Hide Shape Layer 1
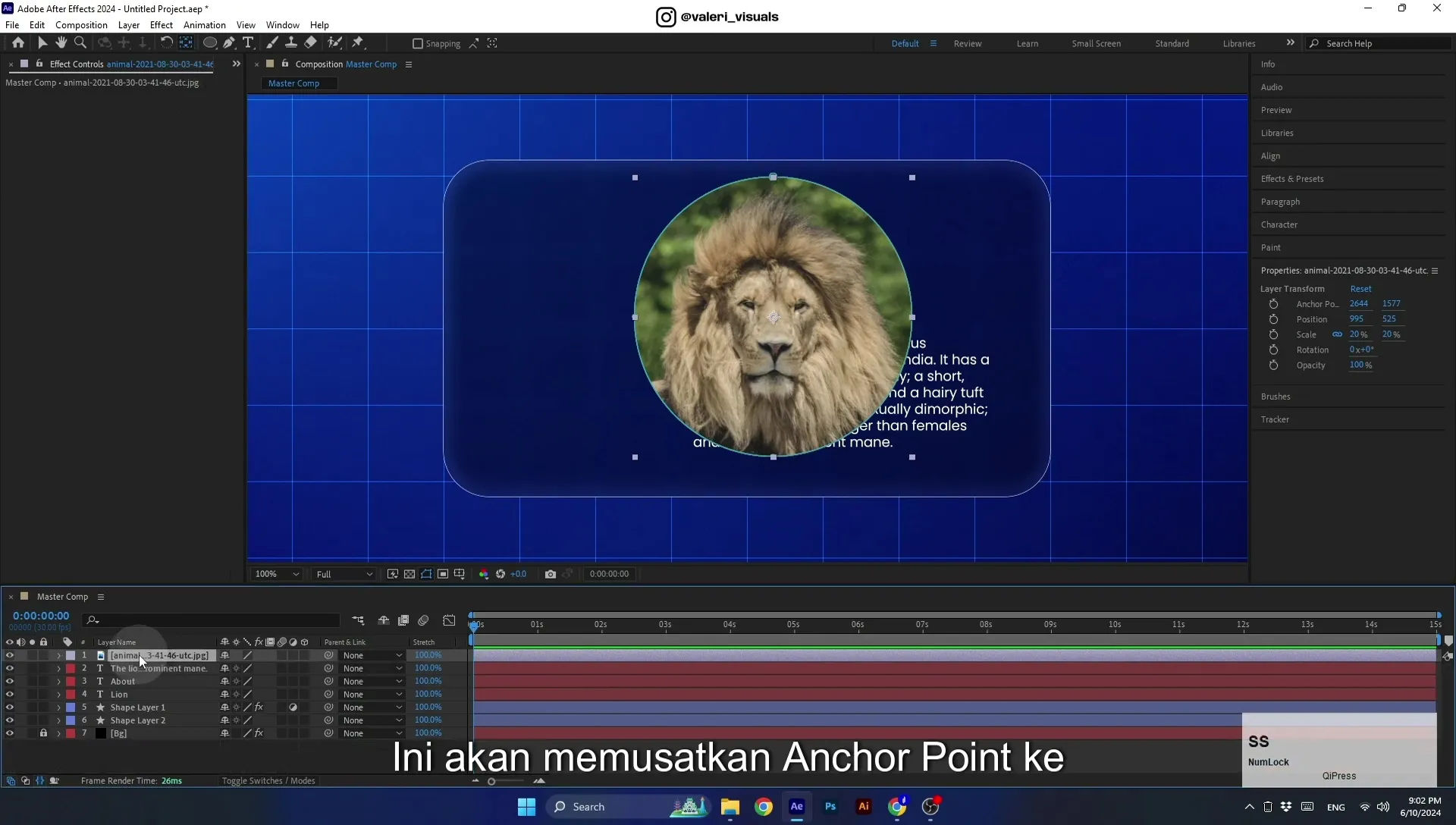The height and width of the screenshot is (825, 1456). click(9, 707)
